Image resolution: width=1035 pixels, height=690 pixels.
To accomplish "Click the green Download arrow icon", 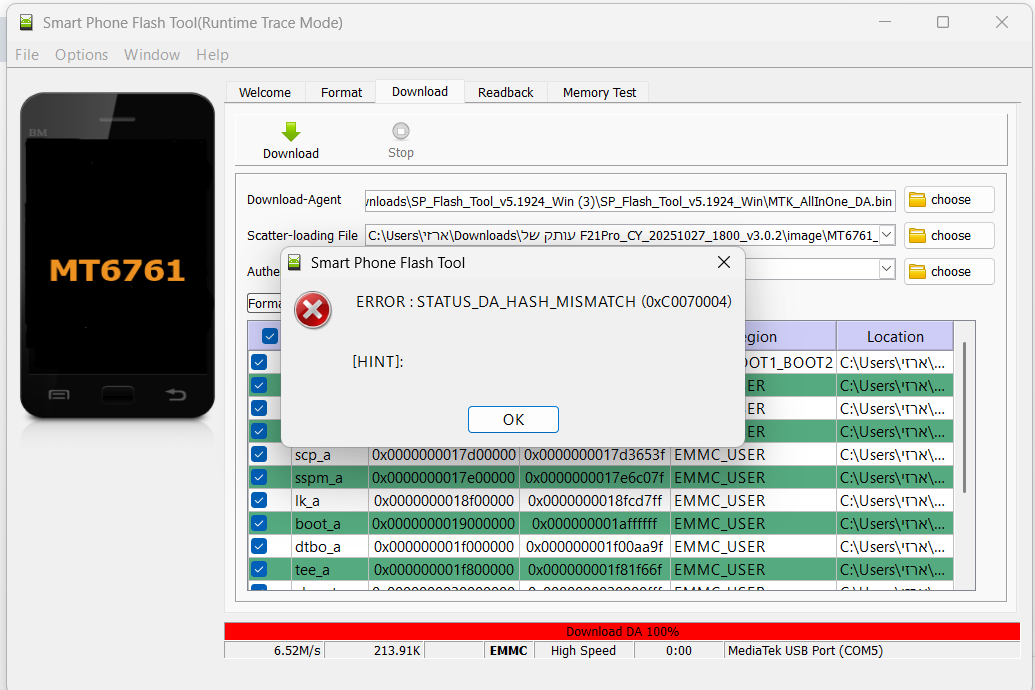I will [x=291, y=132].
